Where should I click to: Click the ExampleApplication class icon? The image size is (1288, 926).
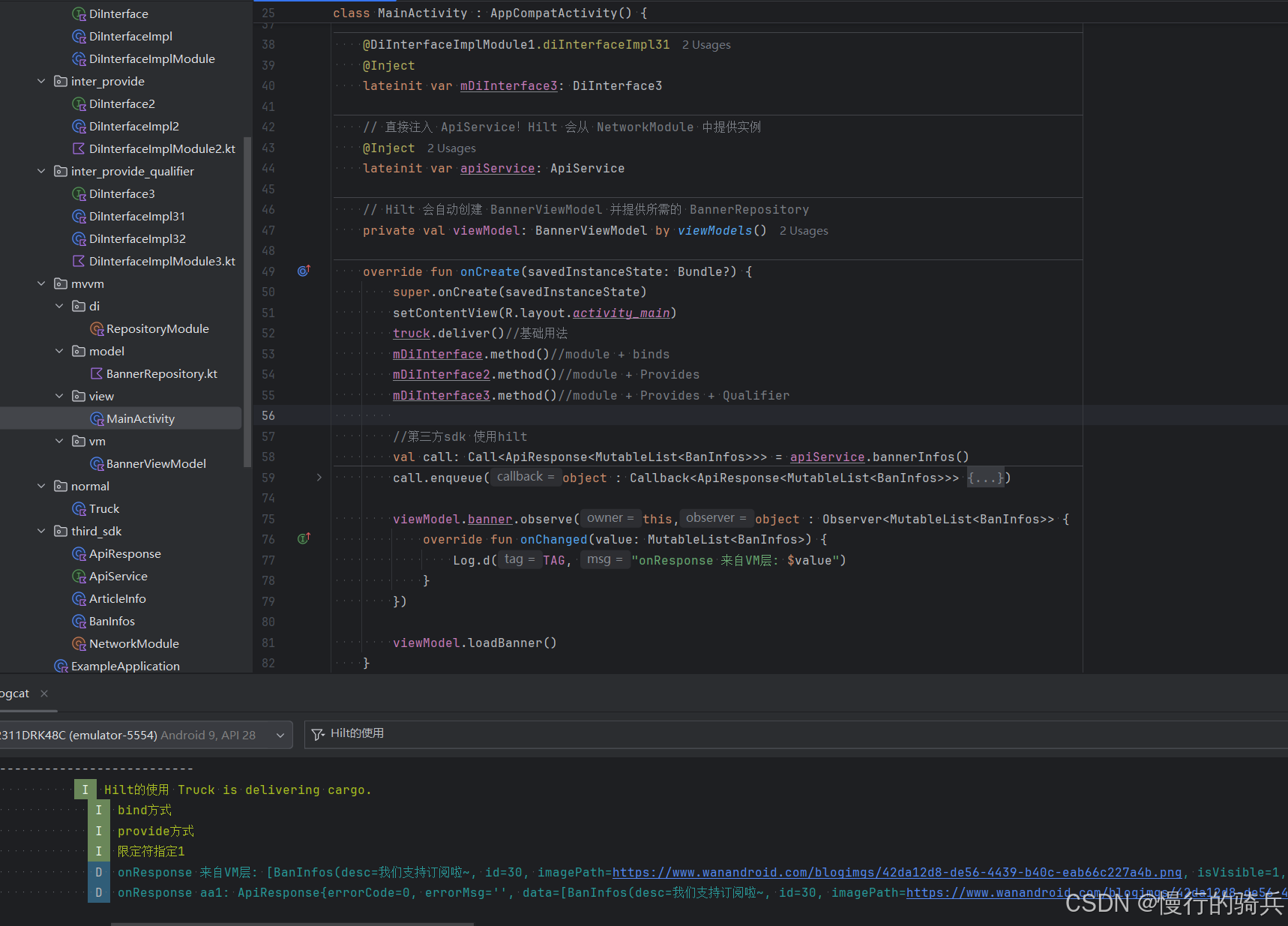61,666
